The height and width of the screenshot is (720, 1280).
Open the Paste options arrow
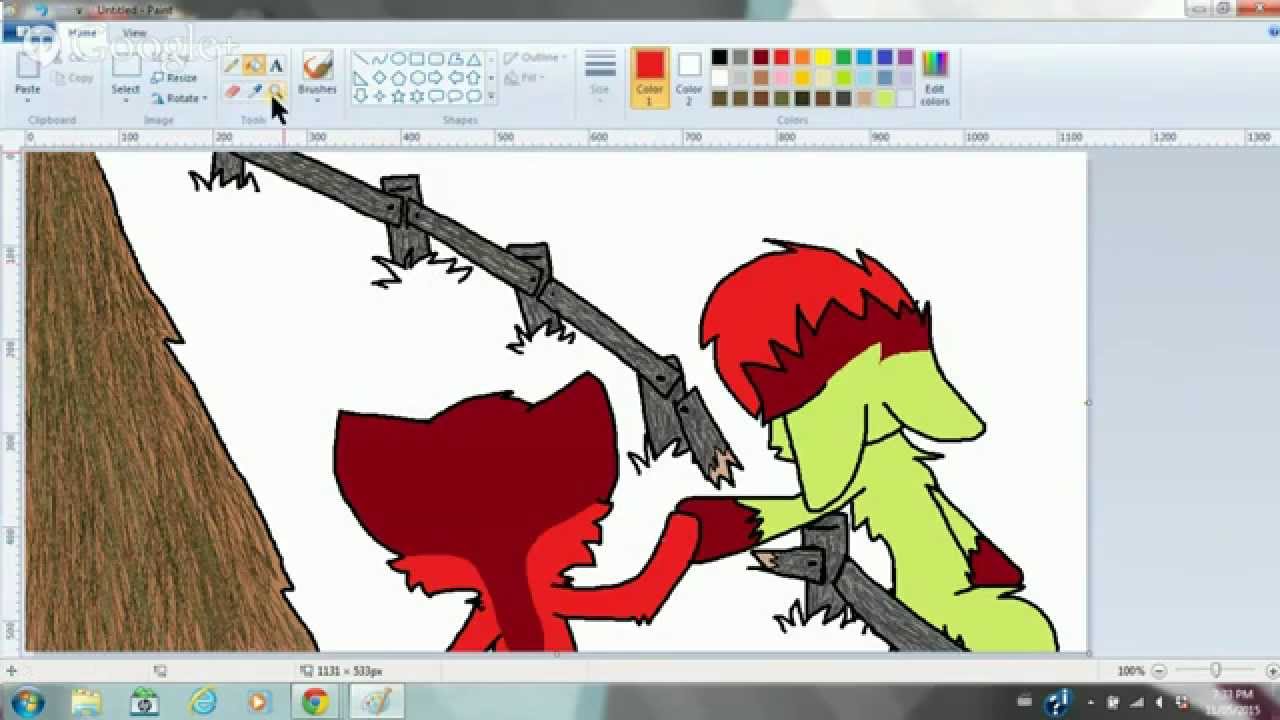click(27, 100)
